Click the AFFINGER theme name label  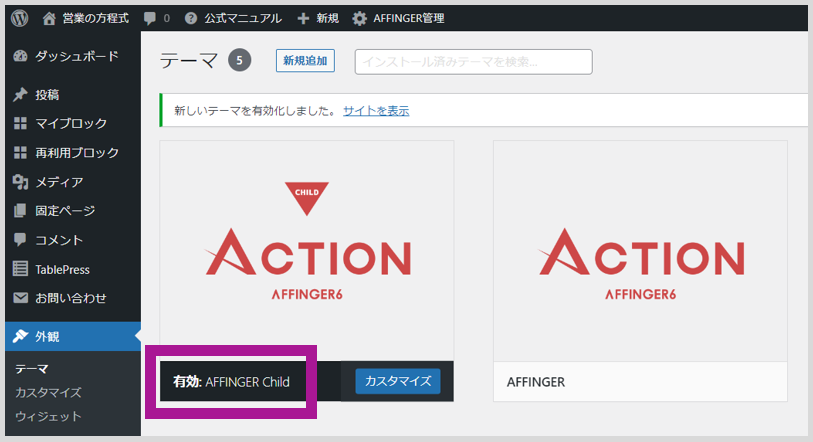(536, 382)
